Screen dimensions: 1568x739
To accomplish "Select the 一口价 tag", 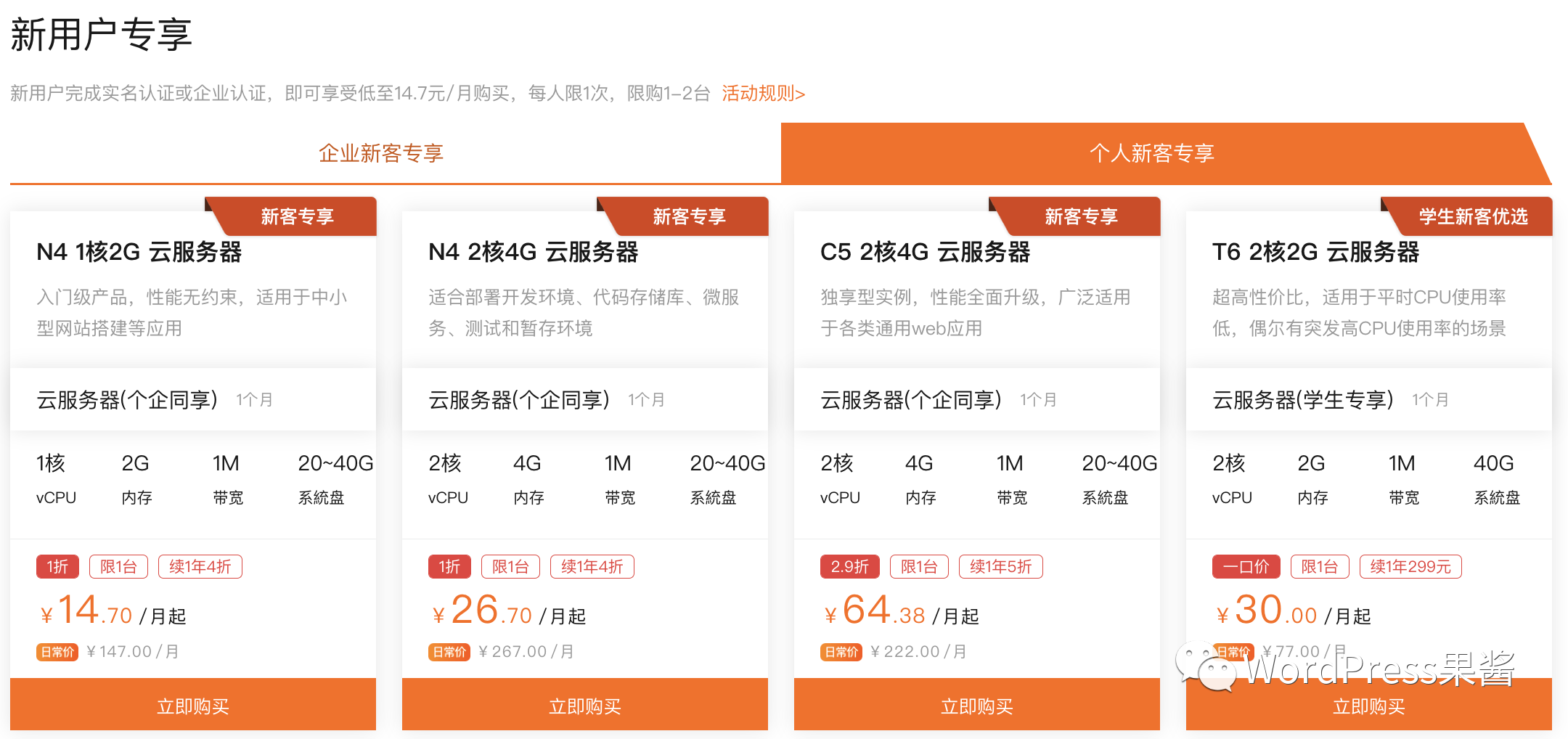I will click(1246, 567).
